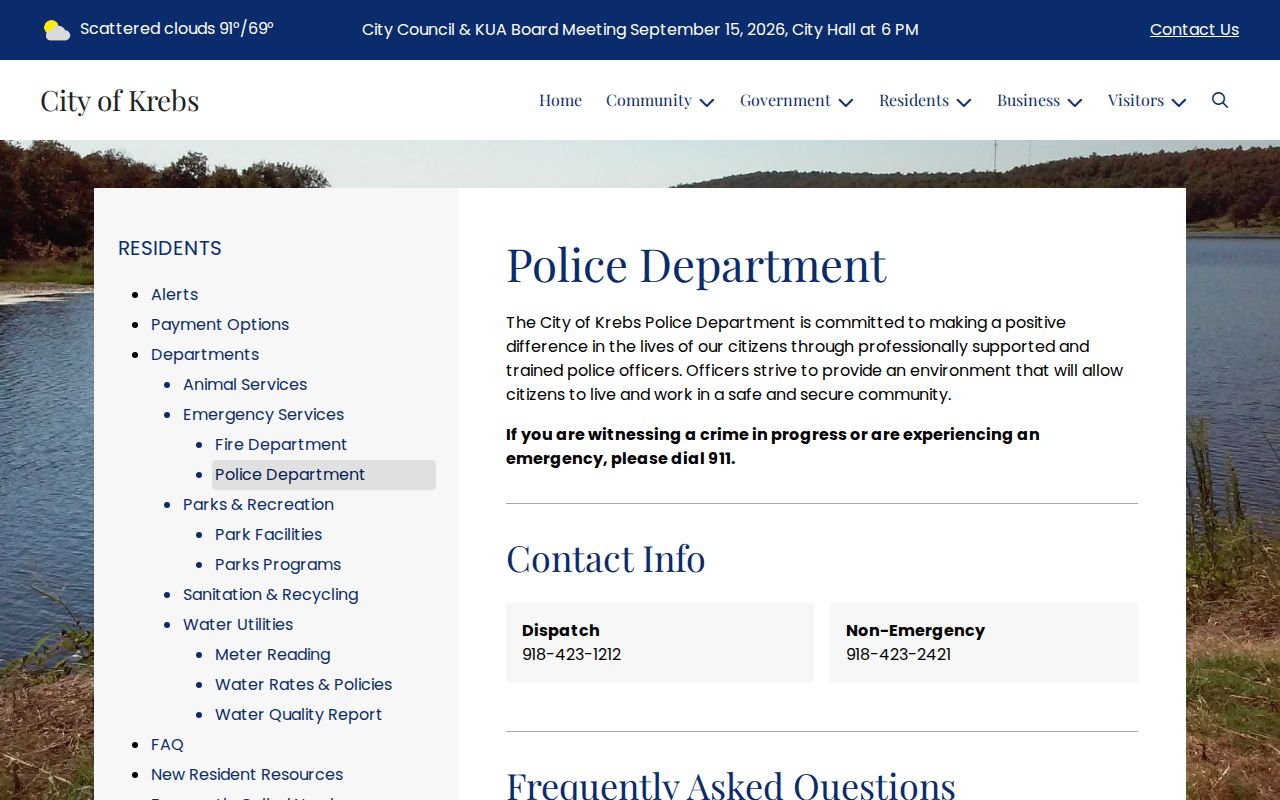This screenshot has height=800, width=1280.
Task: Open the Residents menu chevron
Action: coord(964,102)
